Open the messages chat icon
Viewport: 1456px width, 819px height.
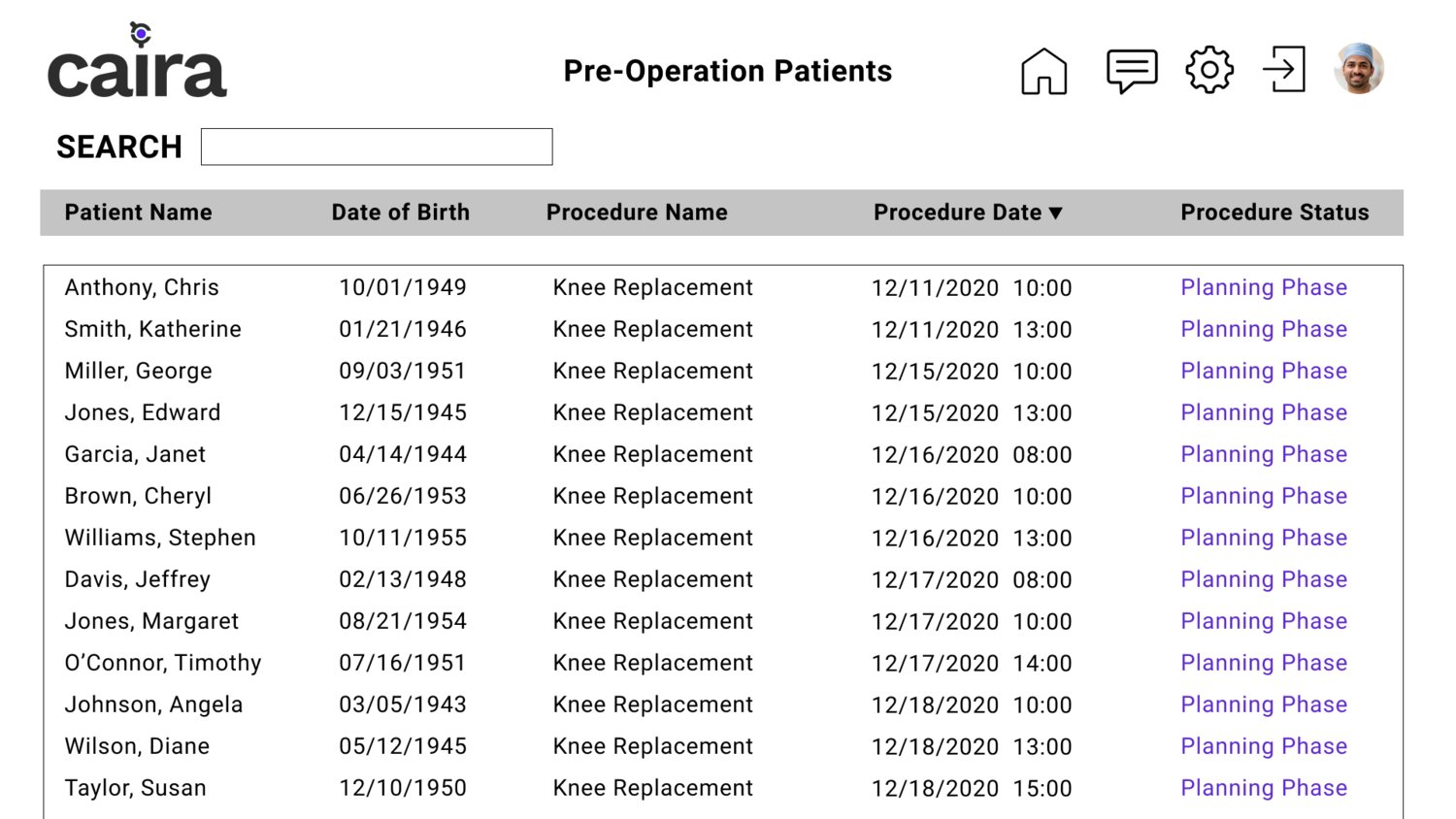pyautogui.click(x=1132, y=71)
